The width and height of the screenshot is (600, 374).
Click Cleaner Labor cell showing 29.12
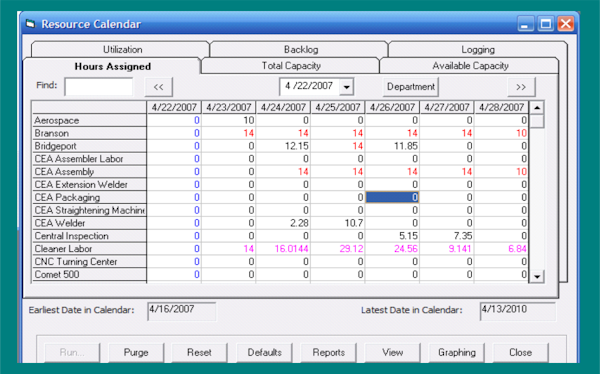click(338, 248)
